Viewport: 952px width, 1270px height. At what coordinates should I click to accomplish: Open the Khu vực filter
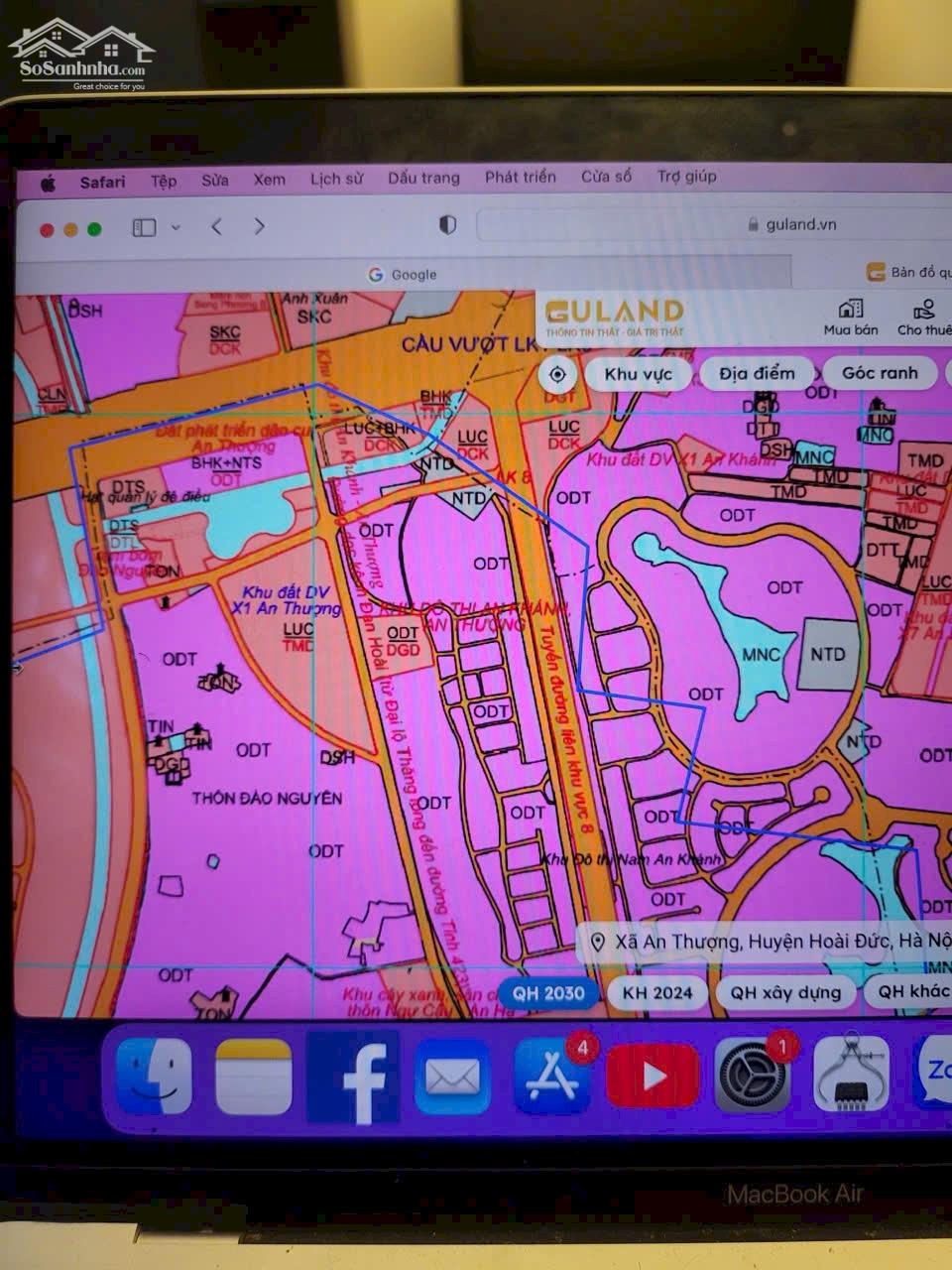pos(638,374)
